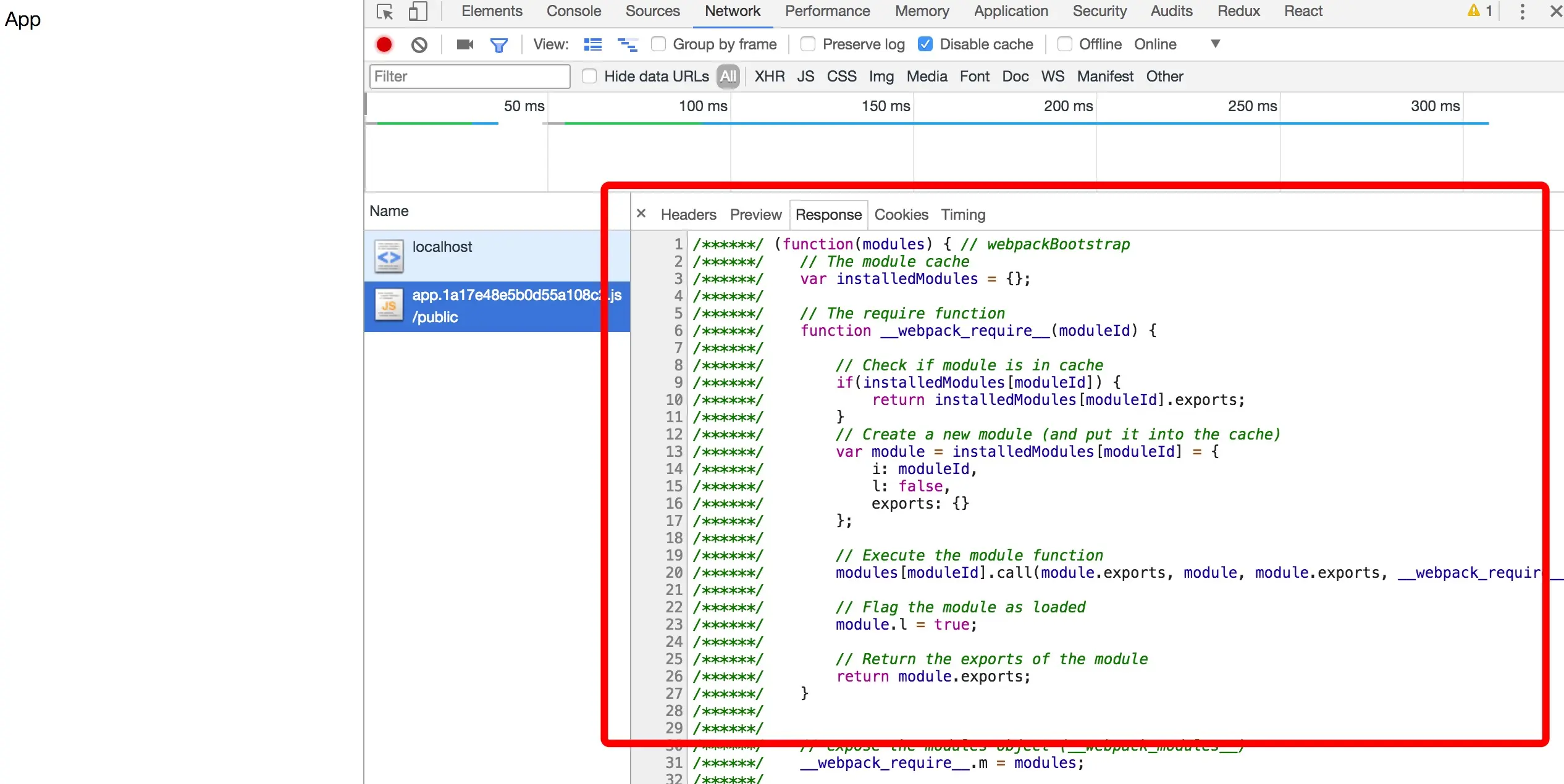Clear the network log with clear icon
The height and width of the screenshot is (784, 1564).
coord(419,44)
